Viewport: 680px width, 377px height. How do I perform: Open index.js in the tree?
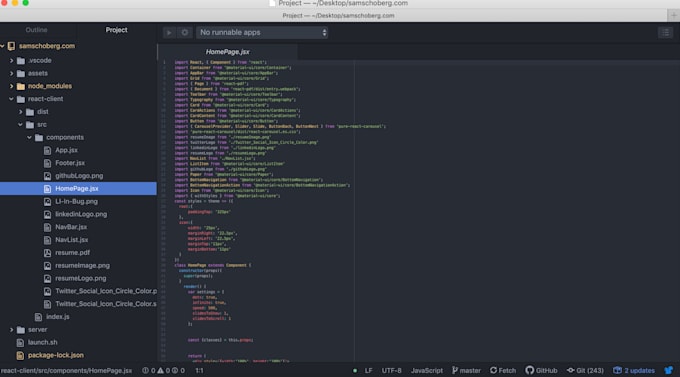click(x=58, y=317)
